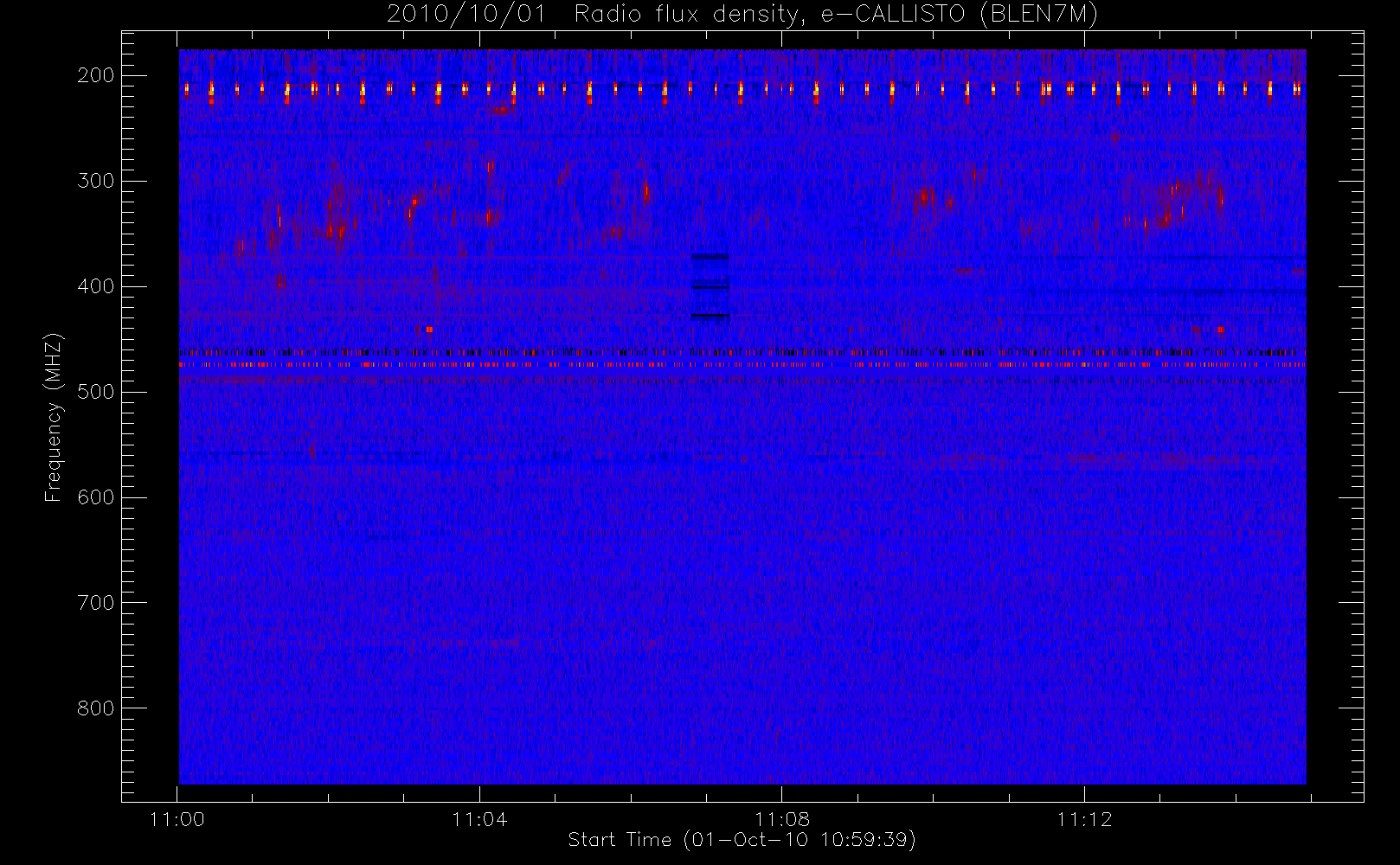Click the 500 frequency tick label
This screenshot has width=1400, height=865.
(96, 392)
